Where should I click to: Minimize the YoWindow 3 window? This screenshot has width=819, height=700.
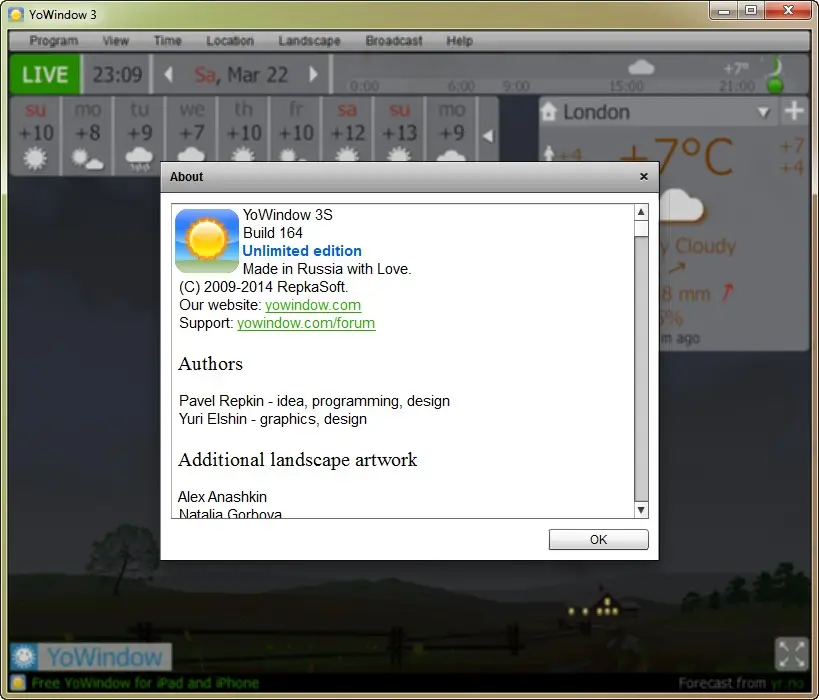click(x=723, y=11)
